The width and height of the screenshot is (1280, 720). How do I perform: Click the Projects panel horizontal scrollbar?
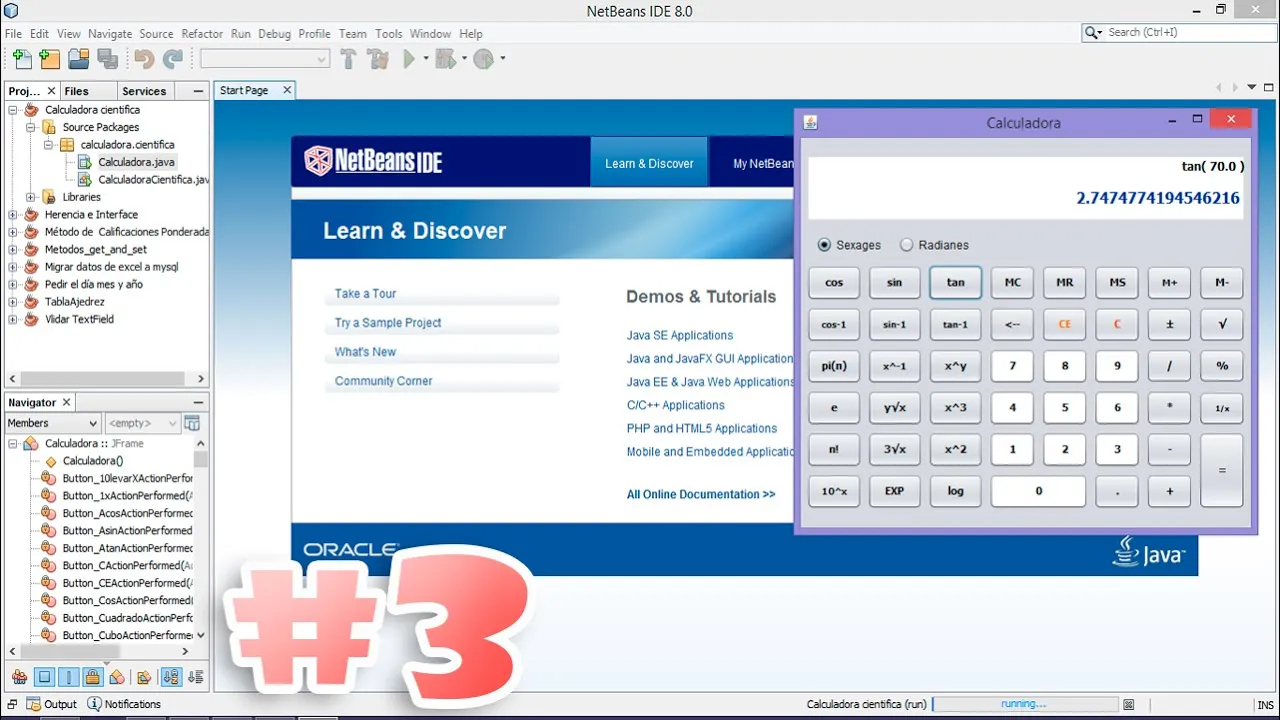click(105, 379)
